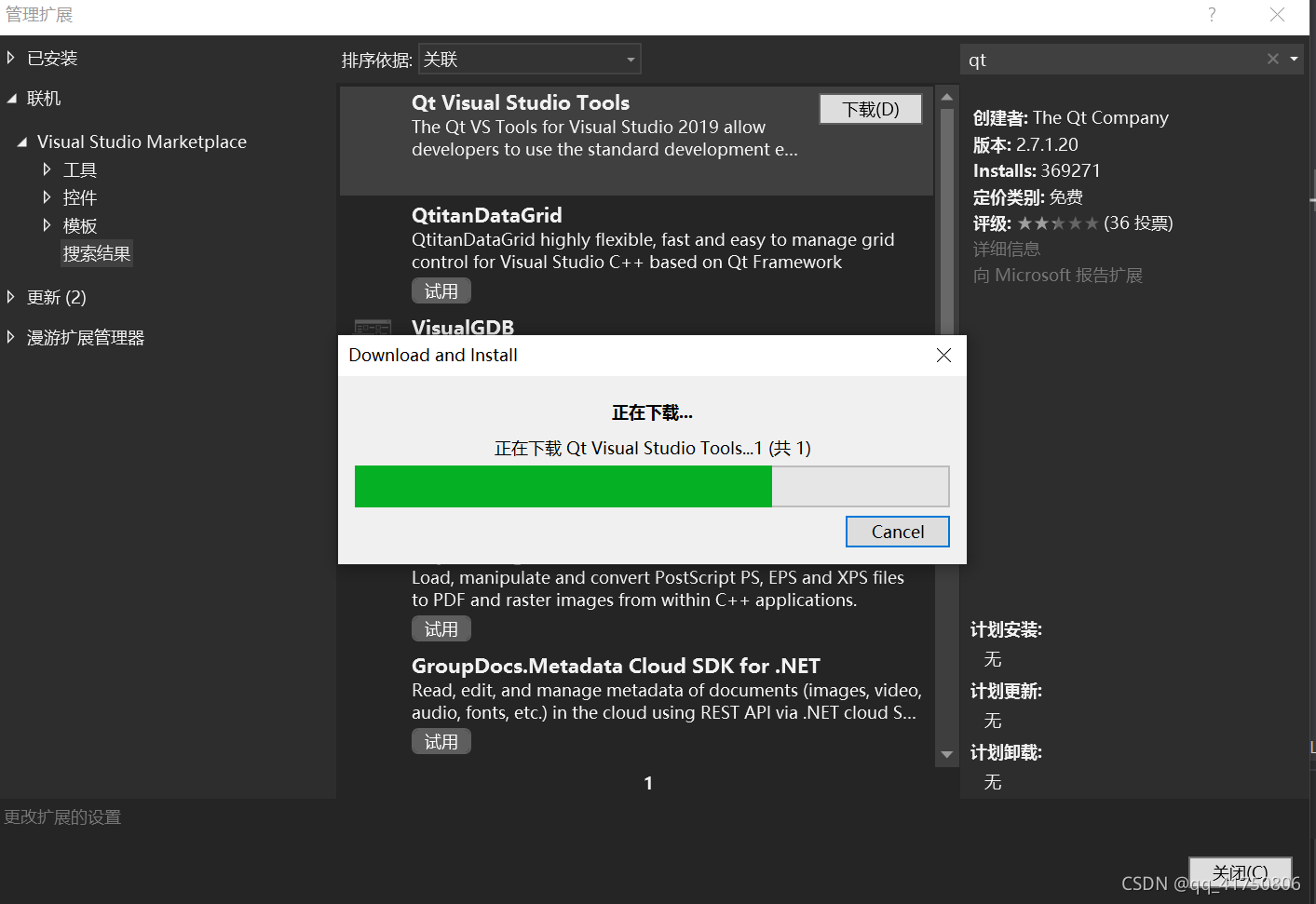Click Installs: 369271 text

pos(1037,171)
